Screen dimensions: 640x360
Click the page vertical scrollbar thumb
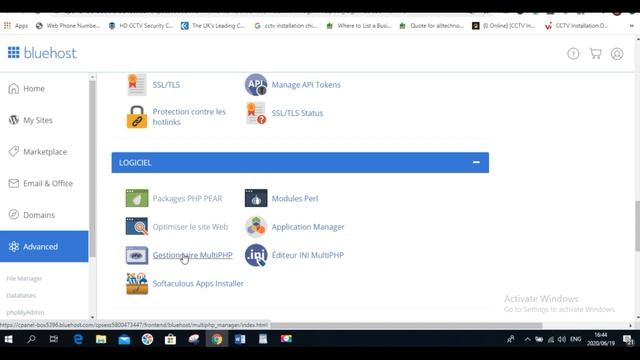[x=637, y=226]
